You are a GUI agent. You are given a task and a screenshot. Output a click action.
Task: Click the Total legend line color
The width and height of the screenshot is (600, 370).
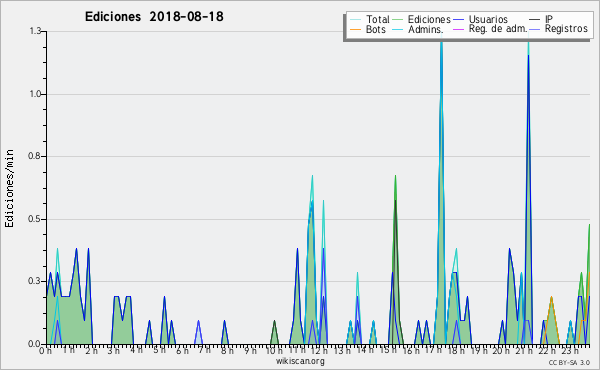click(x=355, y=20)
